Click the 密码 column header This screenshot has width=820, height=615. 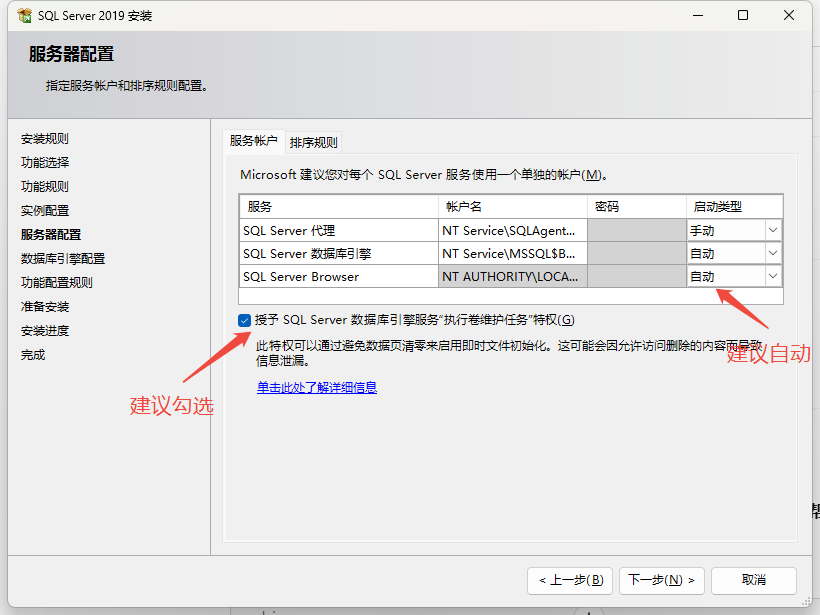(x=637, y=207)
